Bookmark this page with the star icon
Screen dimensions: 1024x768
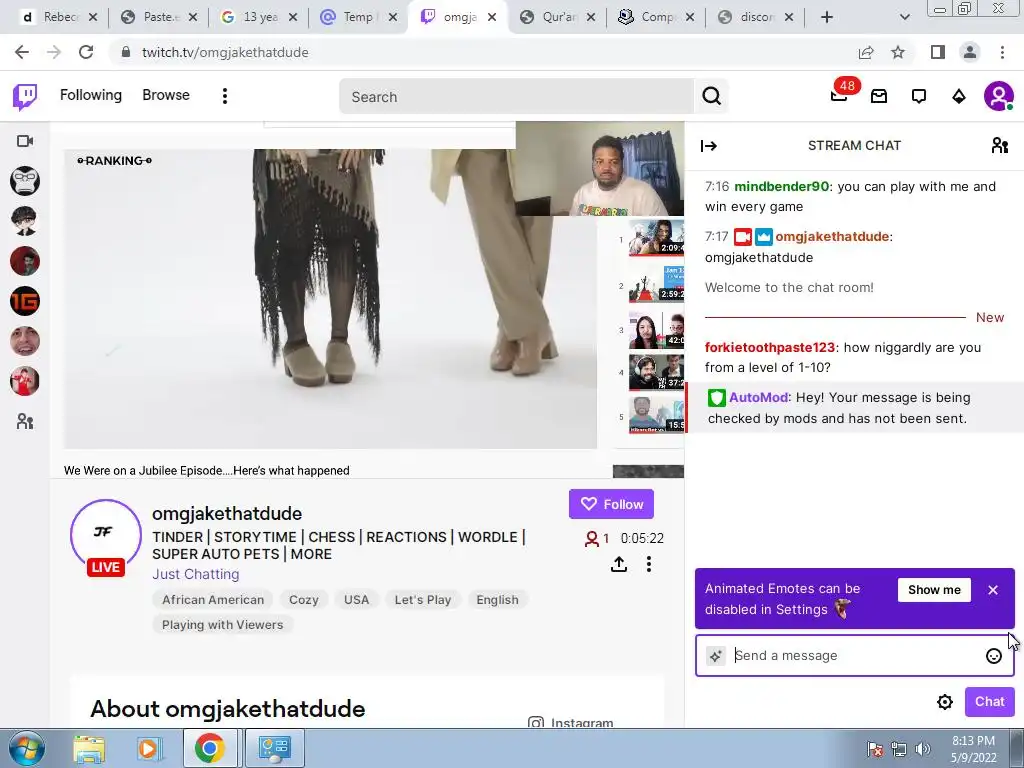(898, 52)
